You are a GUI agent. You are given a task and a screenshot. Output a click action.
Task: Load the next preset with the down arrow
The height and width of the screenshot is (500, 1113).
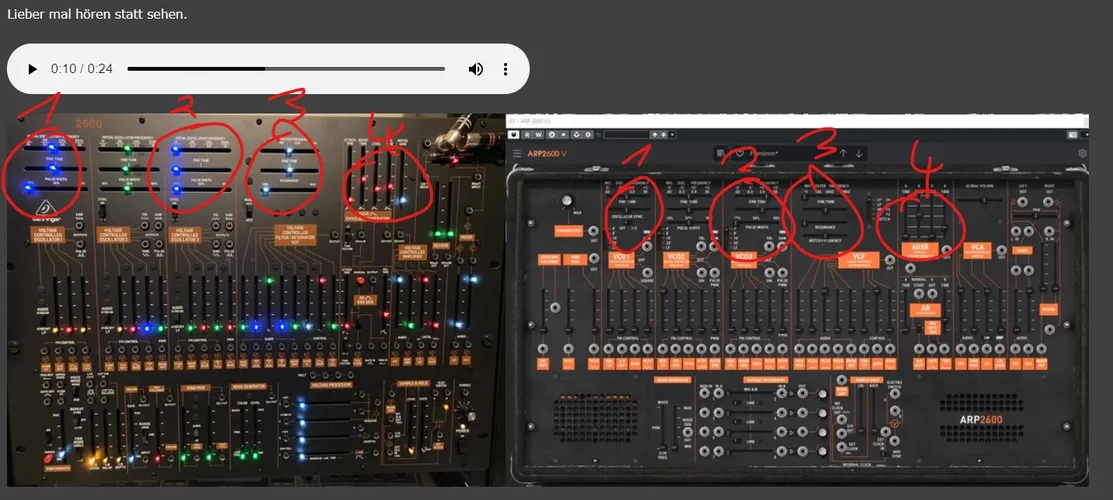[859, 153]
